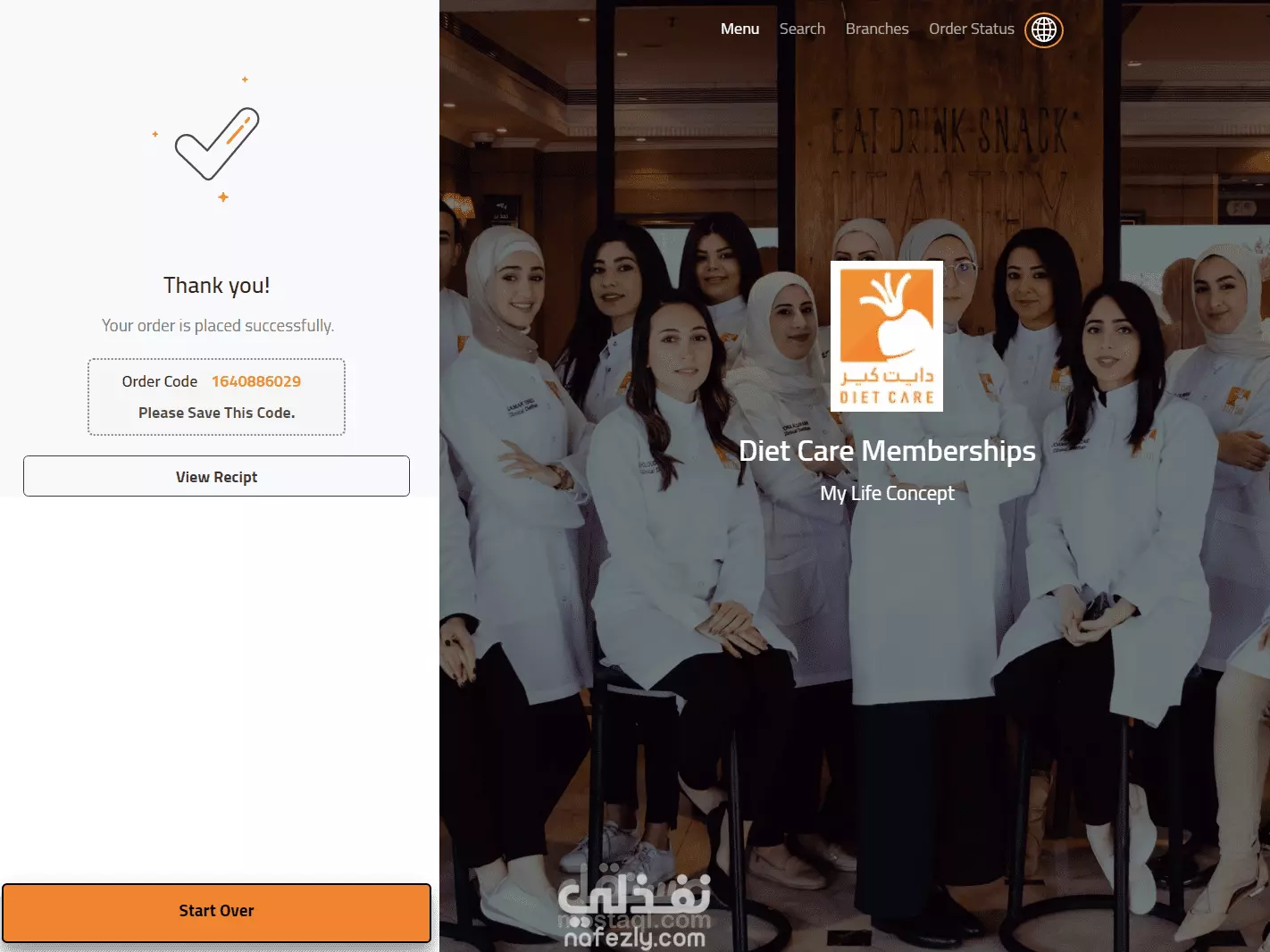This screenshot has width=1270, height=952.
Task: Click the orange Start Over button
Action: point(216,912)
